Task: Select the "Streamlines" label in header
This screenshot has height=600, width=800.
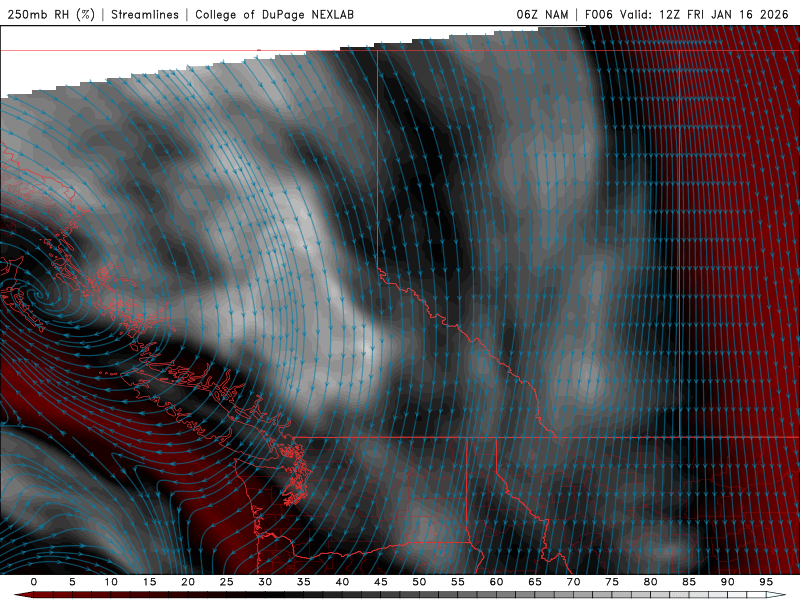Action: pos(145,14)
